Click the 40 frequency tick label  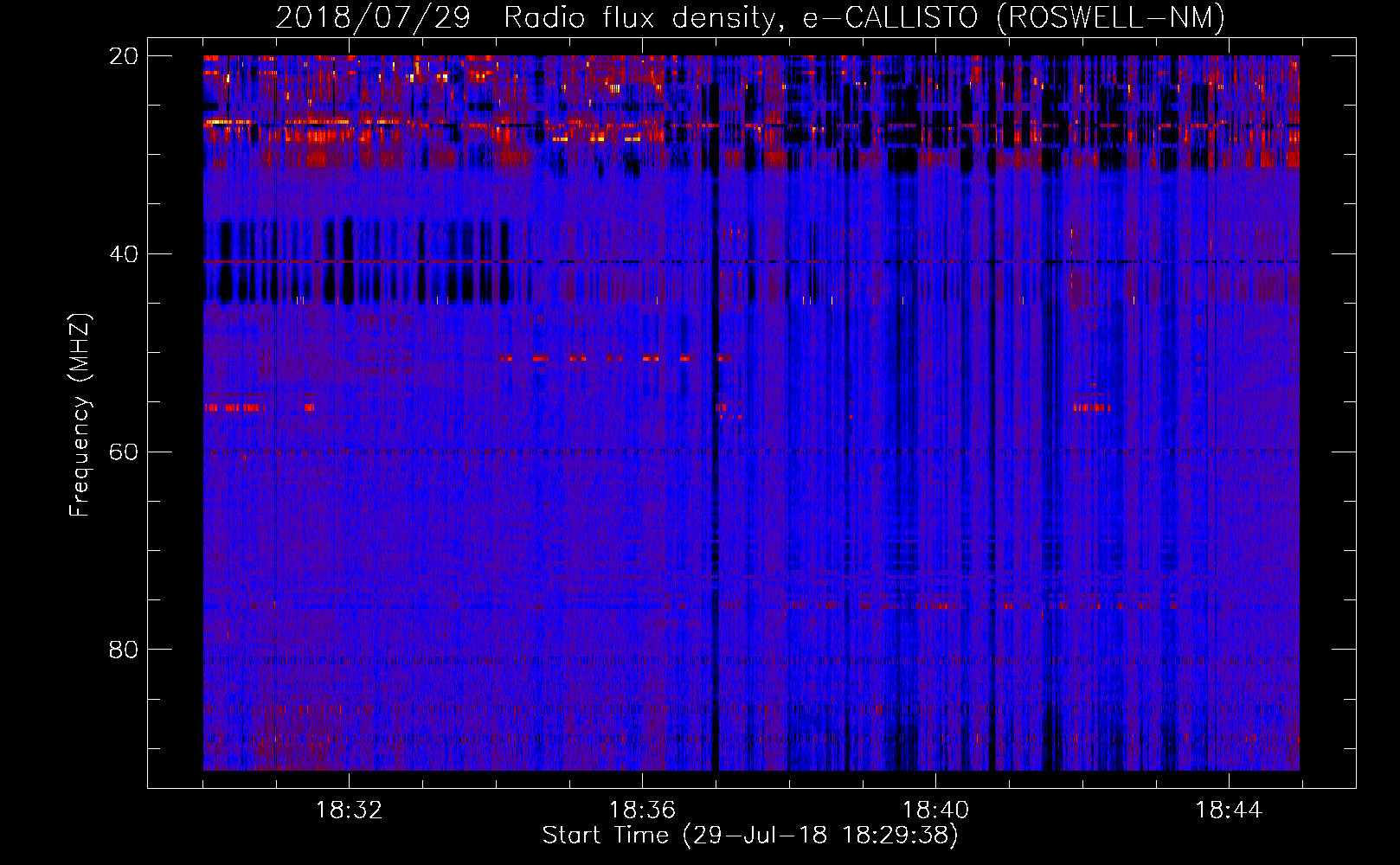124,254
